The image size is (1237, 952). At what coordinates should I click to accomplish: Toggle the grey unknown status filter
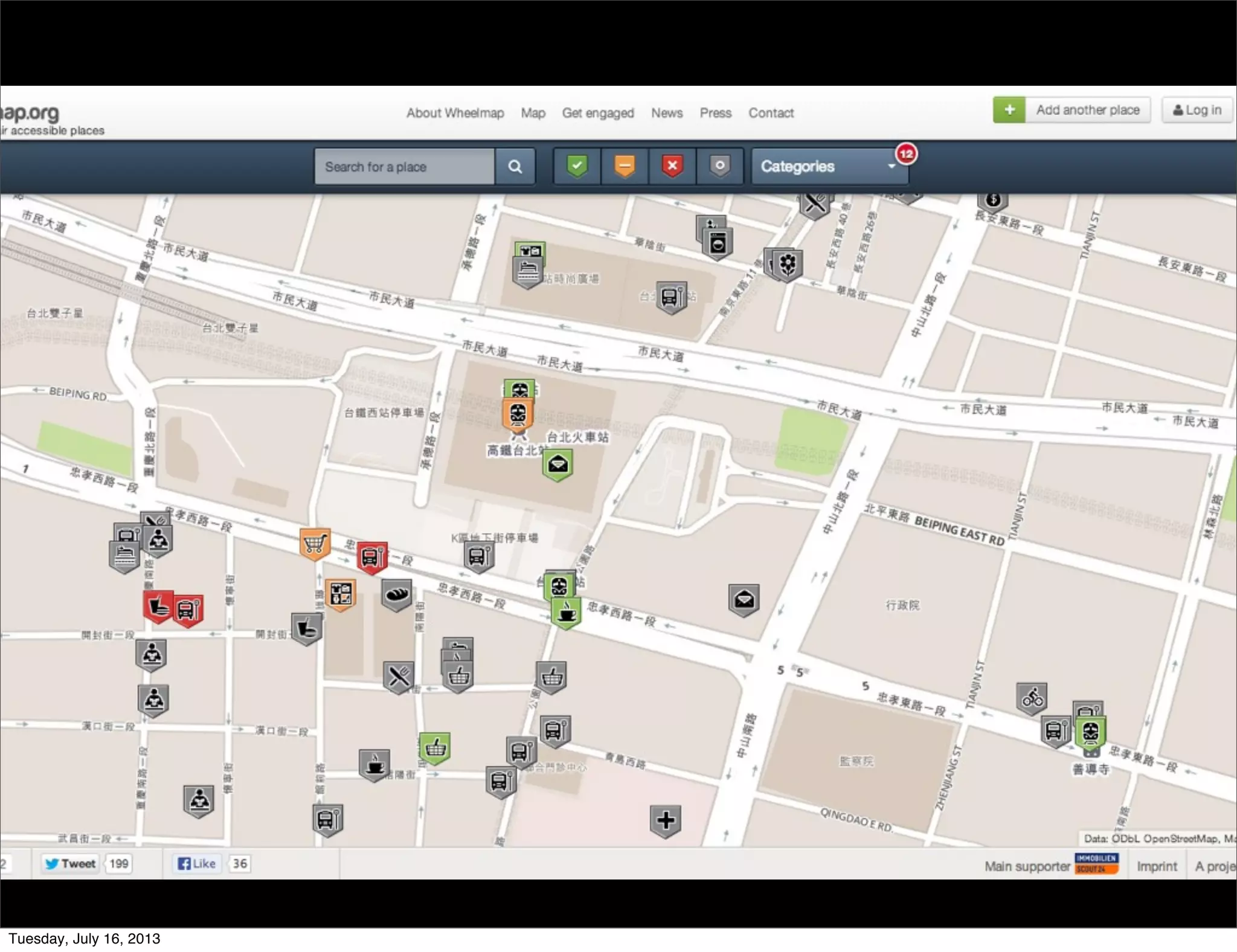[x=719, y=166]
